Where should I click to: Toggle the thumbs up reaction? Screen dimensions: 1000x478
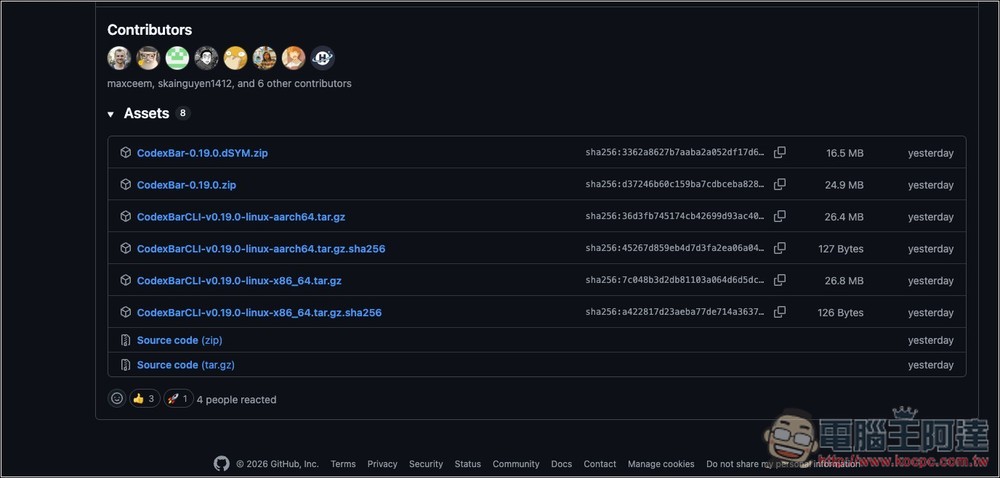(145, 399)
